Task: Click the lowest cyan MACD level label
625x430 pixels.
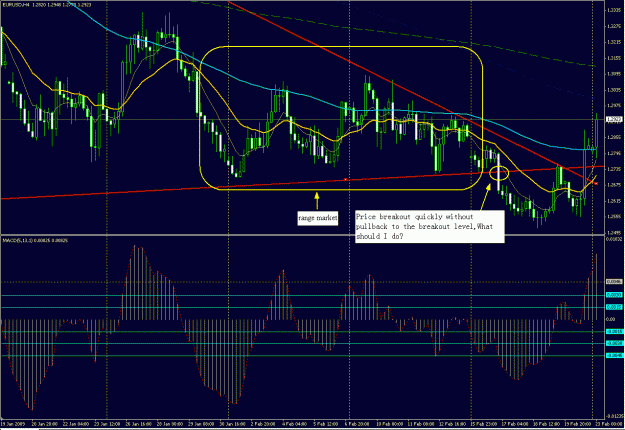Action: click(x=614, y=355)
